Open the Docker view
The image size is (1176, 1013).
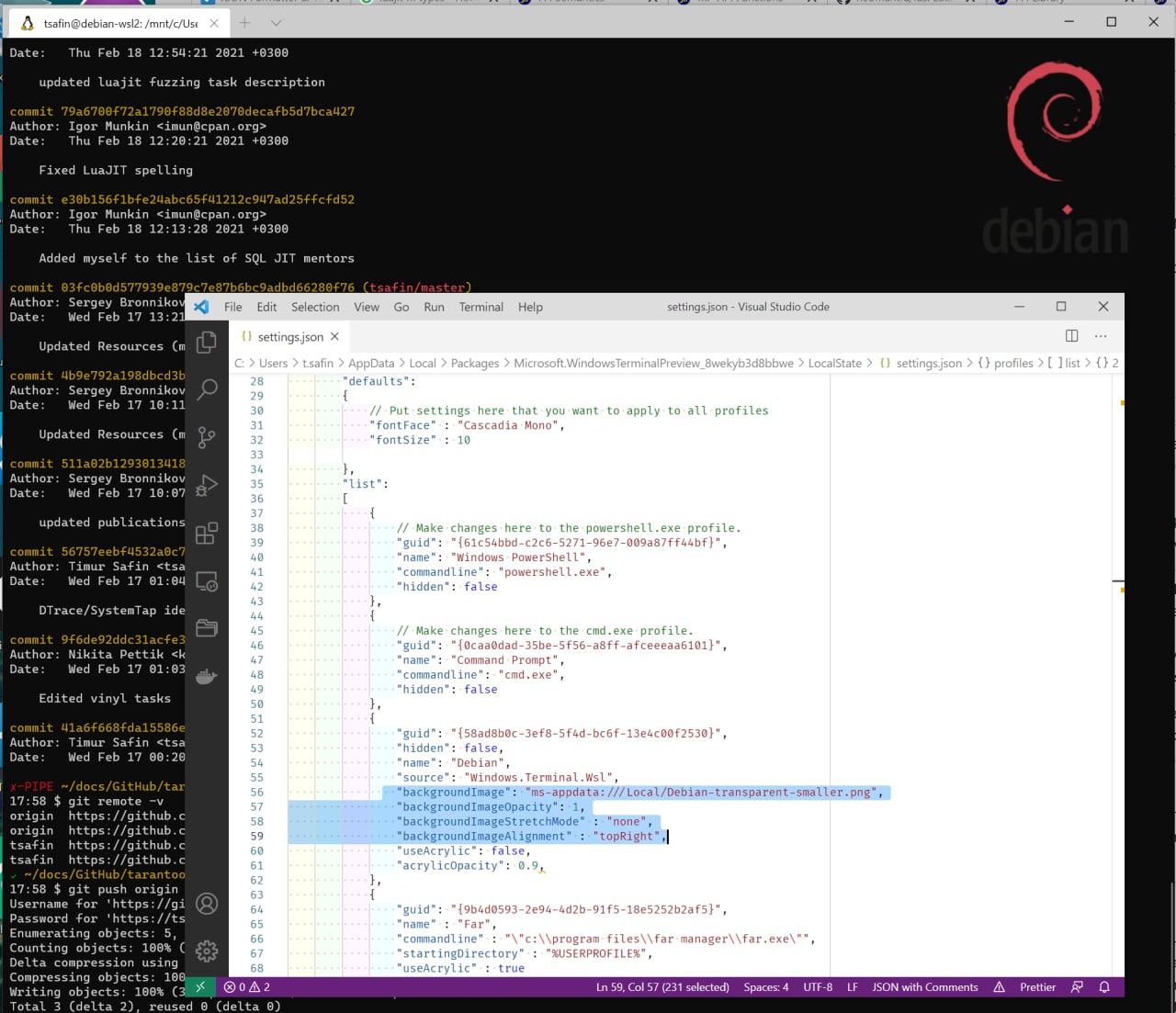coord(207,677)
